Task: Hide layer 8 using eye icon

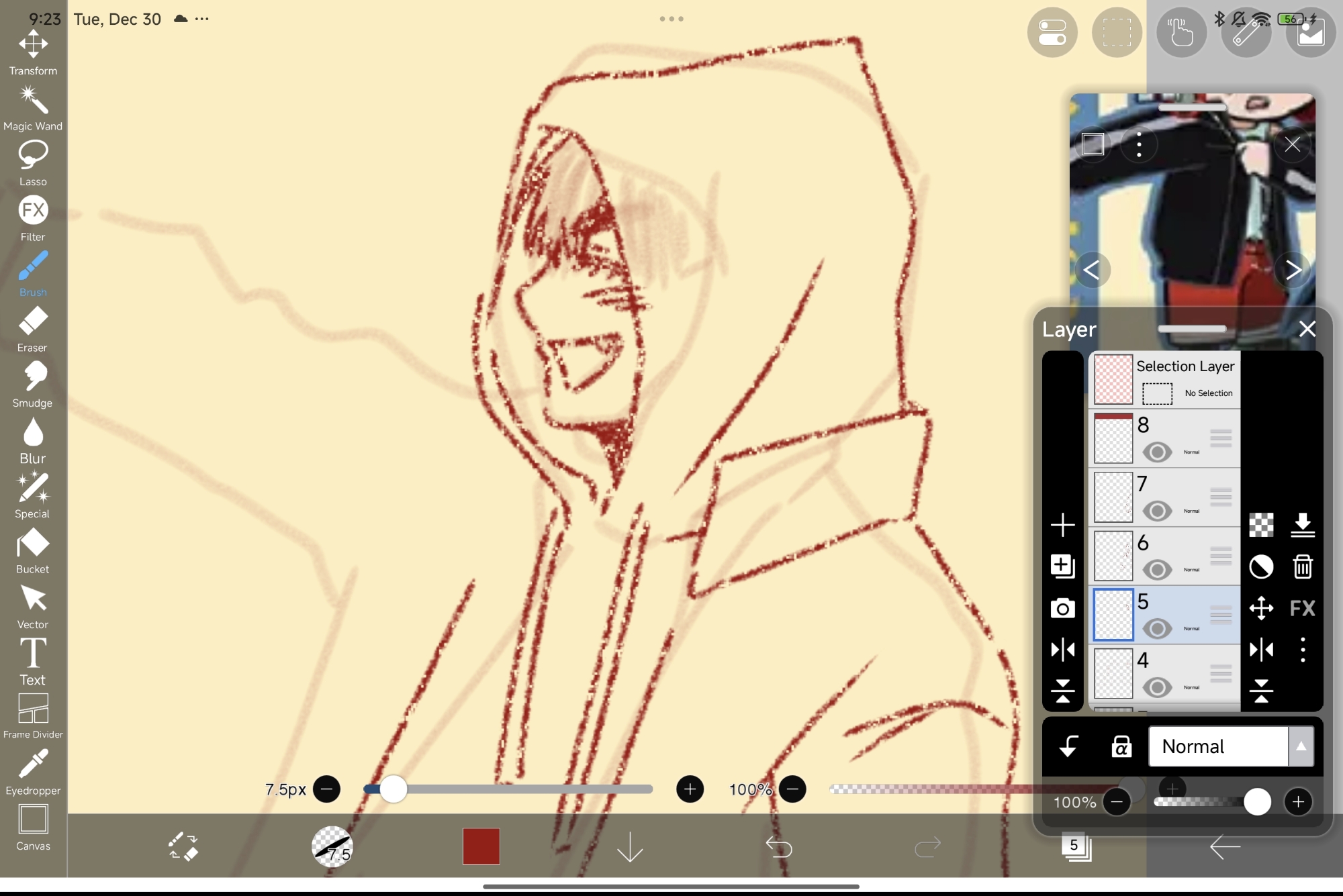Action: (x=1157, y=452)
